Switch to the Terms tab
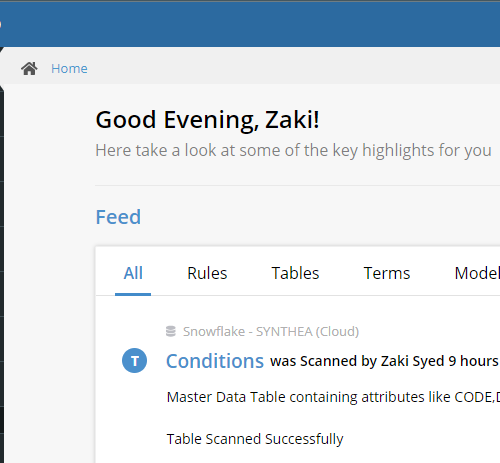Screen dimensions: 500x463 coord(387,273)
